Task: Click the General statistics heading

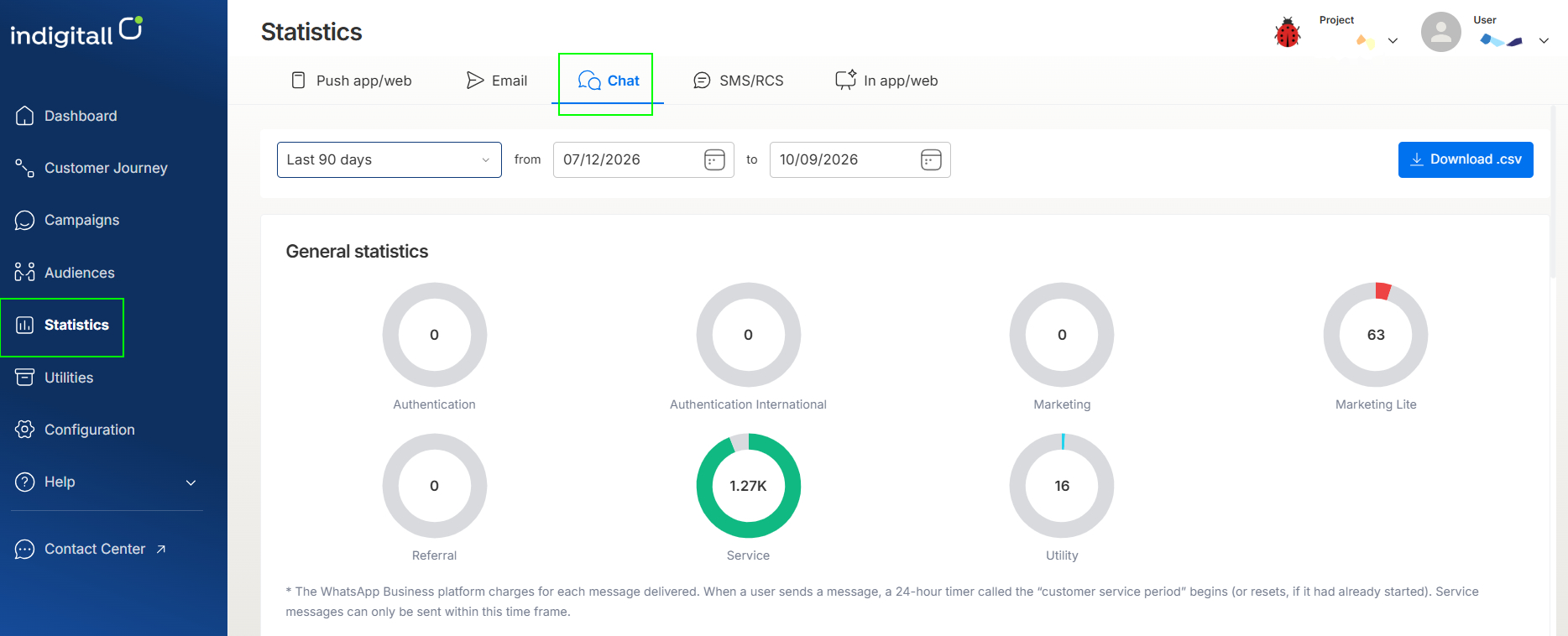Action: pyautogui.click(x=357, y=252)
